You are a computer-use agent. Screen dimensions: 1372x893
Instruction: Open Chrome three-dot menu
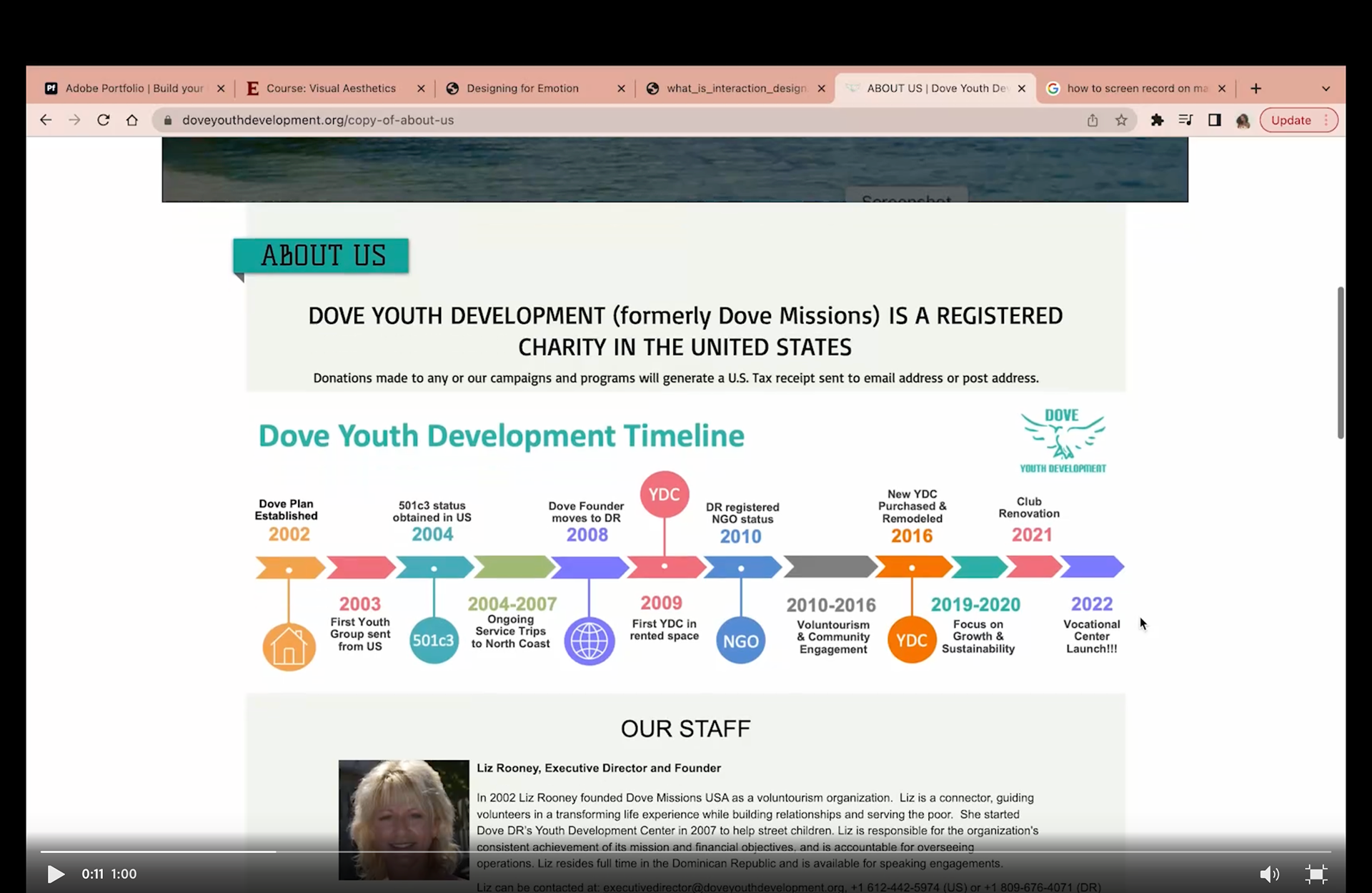[x=1326, y=120]
